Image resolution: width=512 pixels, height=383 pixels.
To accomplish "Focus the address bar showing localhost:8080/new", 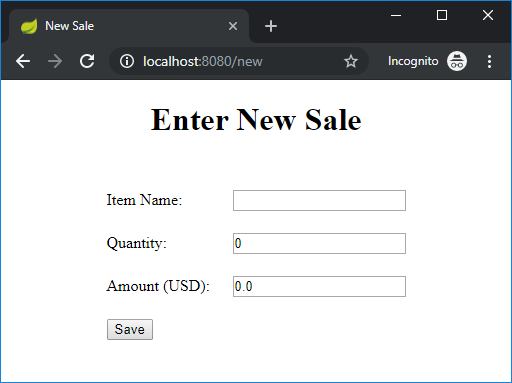I will (x=238, y=61).
